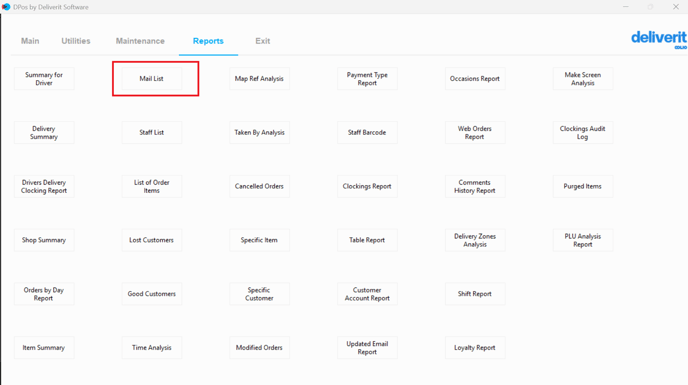Open the Clockings Report
The height and width of the screenshot is (385, 688).
point(367,186)
